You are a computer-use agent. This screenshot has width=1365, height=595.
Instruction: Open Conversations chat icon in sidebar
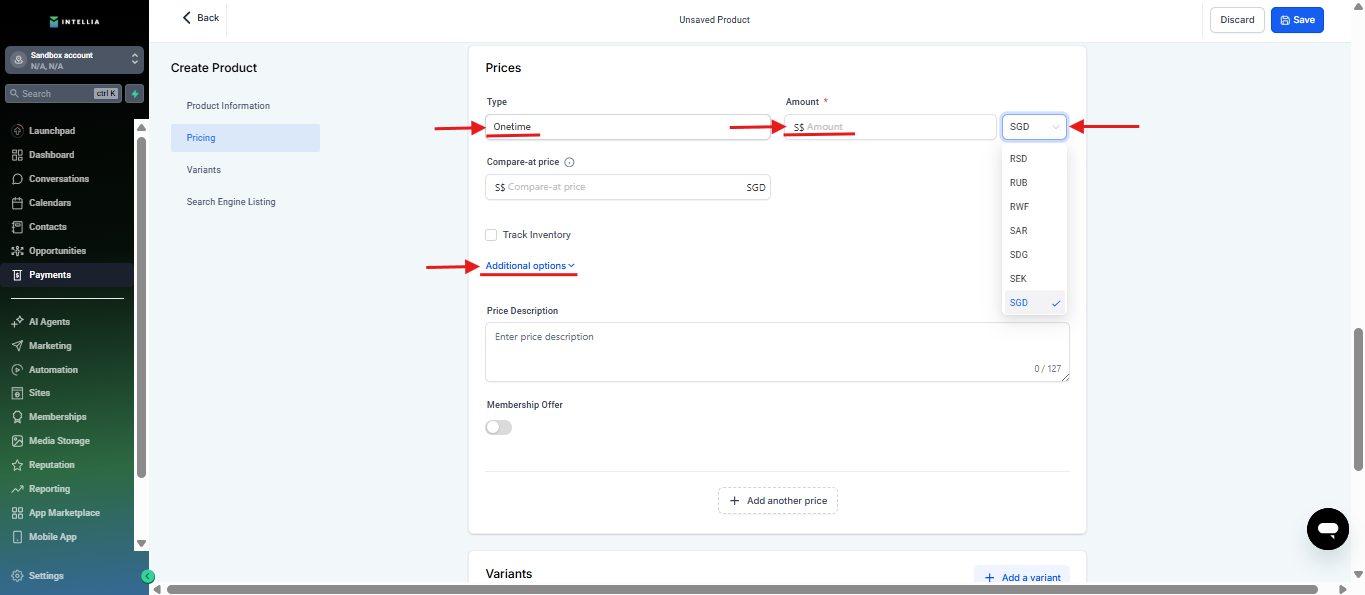coord(18,179)
